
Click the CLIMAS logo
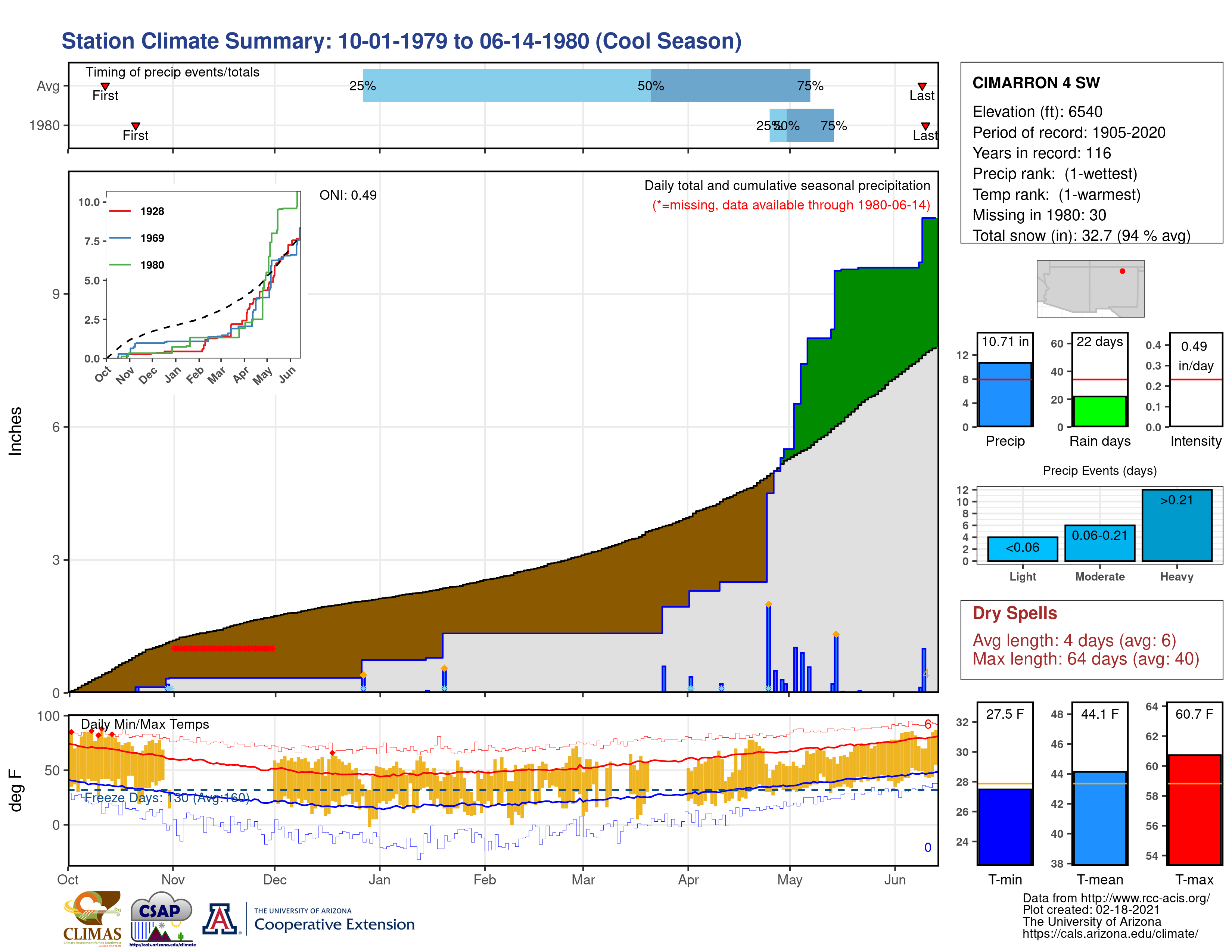click(92, 918)
